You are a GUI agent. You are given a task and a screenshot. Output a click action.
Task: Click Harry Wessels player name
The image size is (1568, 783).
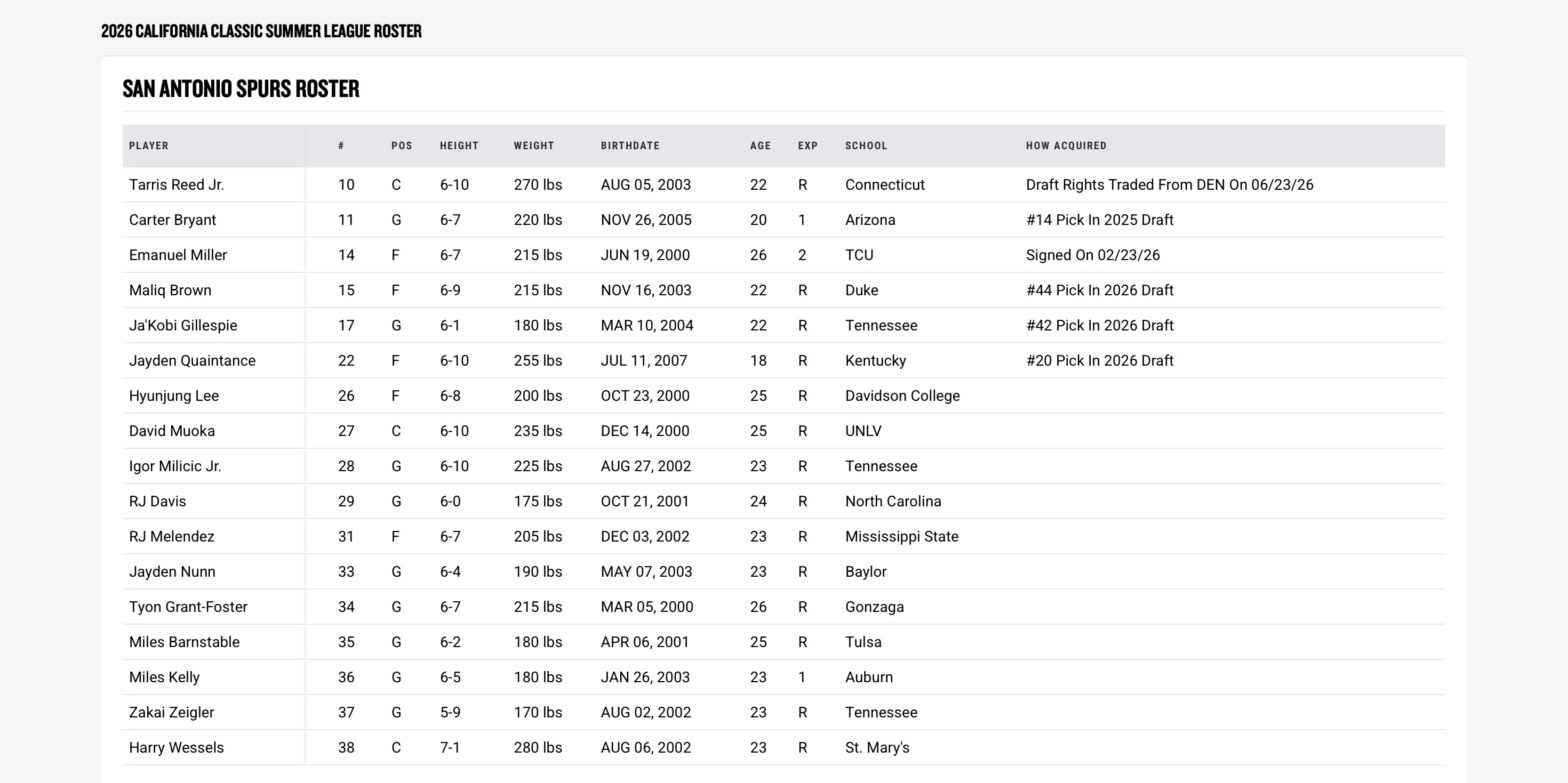click(176, 748)
